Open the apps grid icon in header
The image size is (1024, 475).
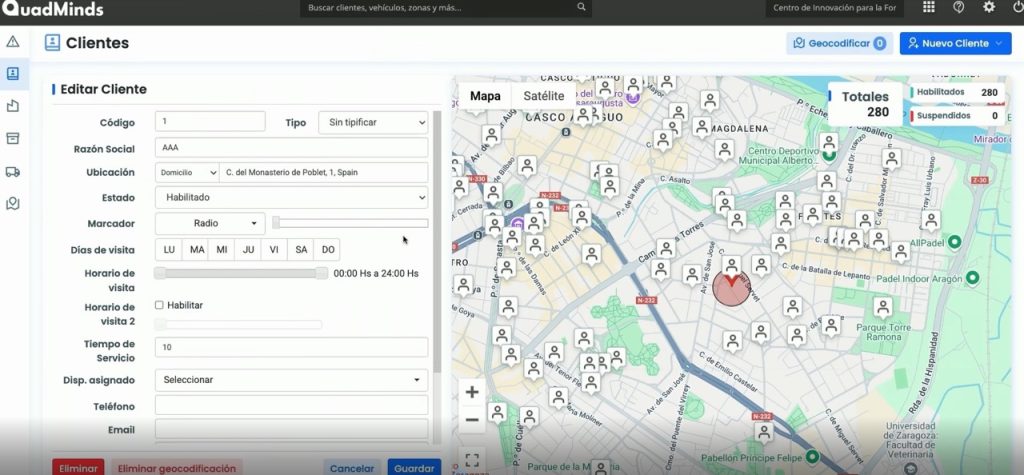[x=929, y=8]
